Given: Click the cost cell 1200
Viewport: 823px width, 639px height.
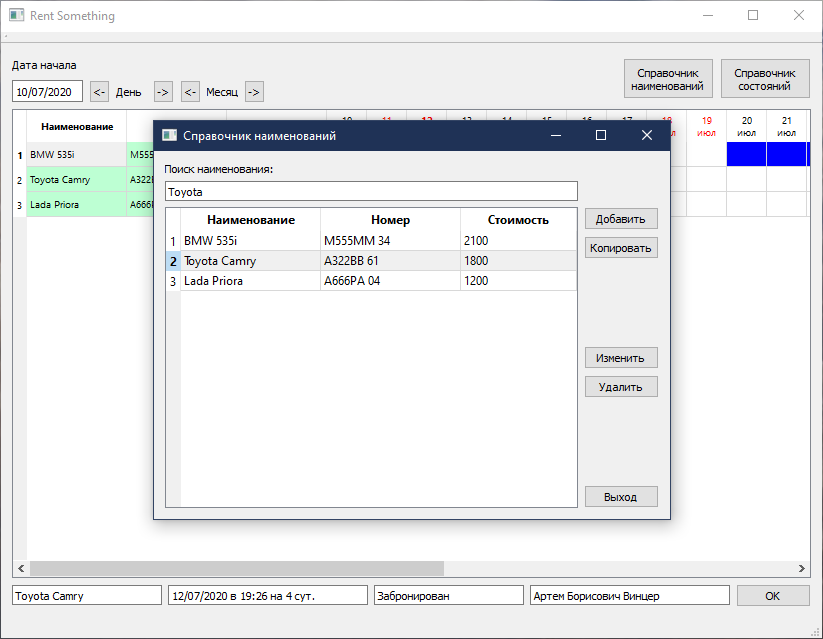Looking at the screenshot, I should (519, 281).
